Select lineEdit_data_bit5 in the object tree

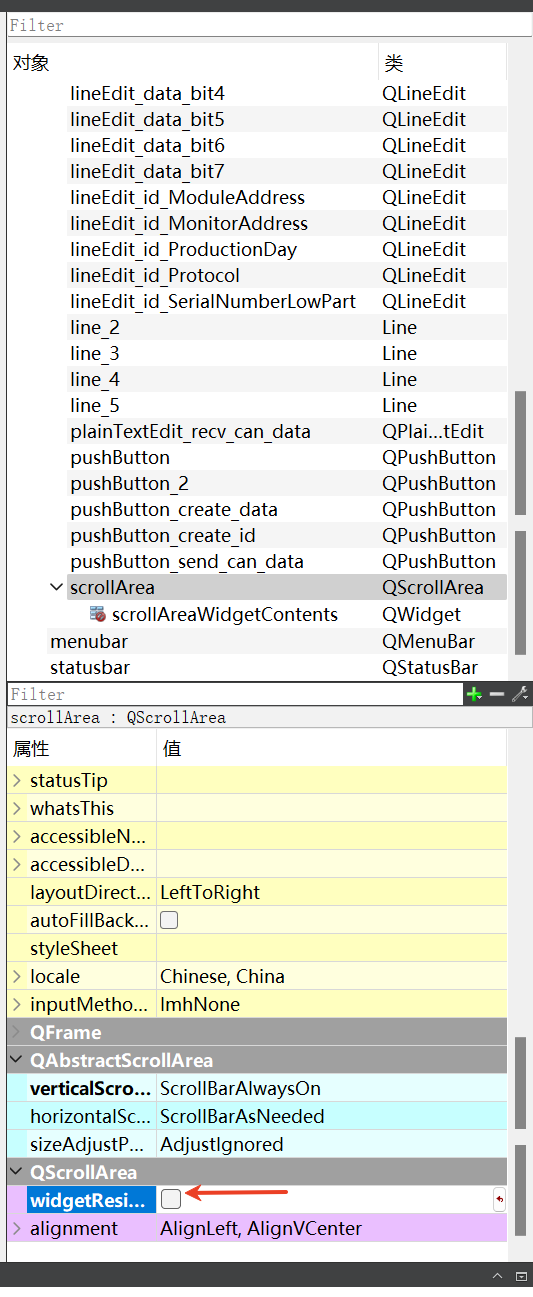pos(147,120)
